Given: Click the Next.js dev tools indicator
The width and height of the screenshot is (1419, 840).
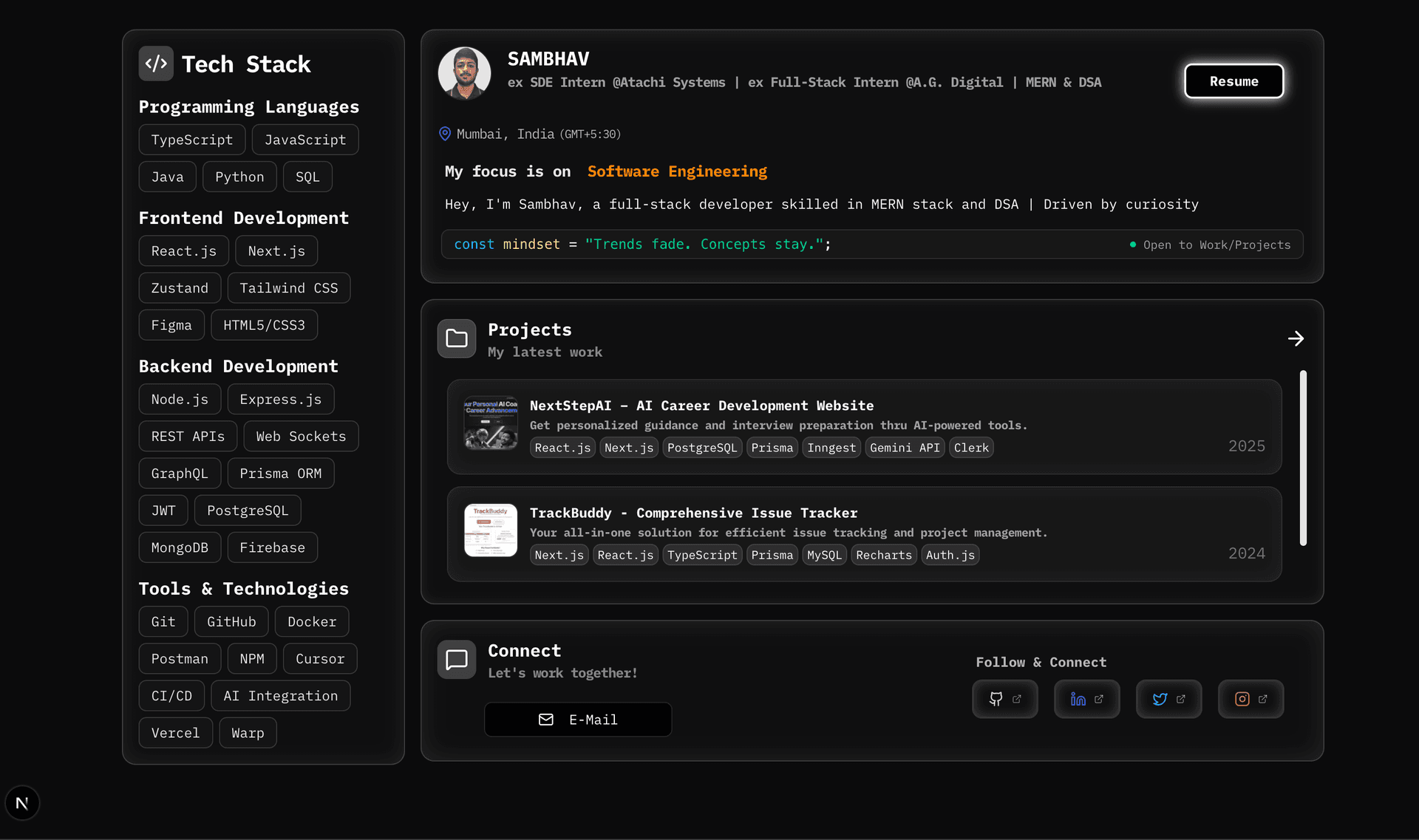Looking at the screenshot, I should coord(22,802).
